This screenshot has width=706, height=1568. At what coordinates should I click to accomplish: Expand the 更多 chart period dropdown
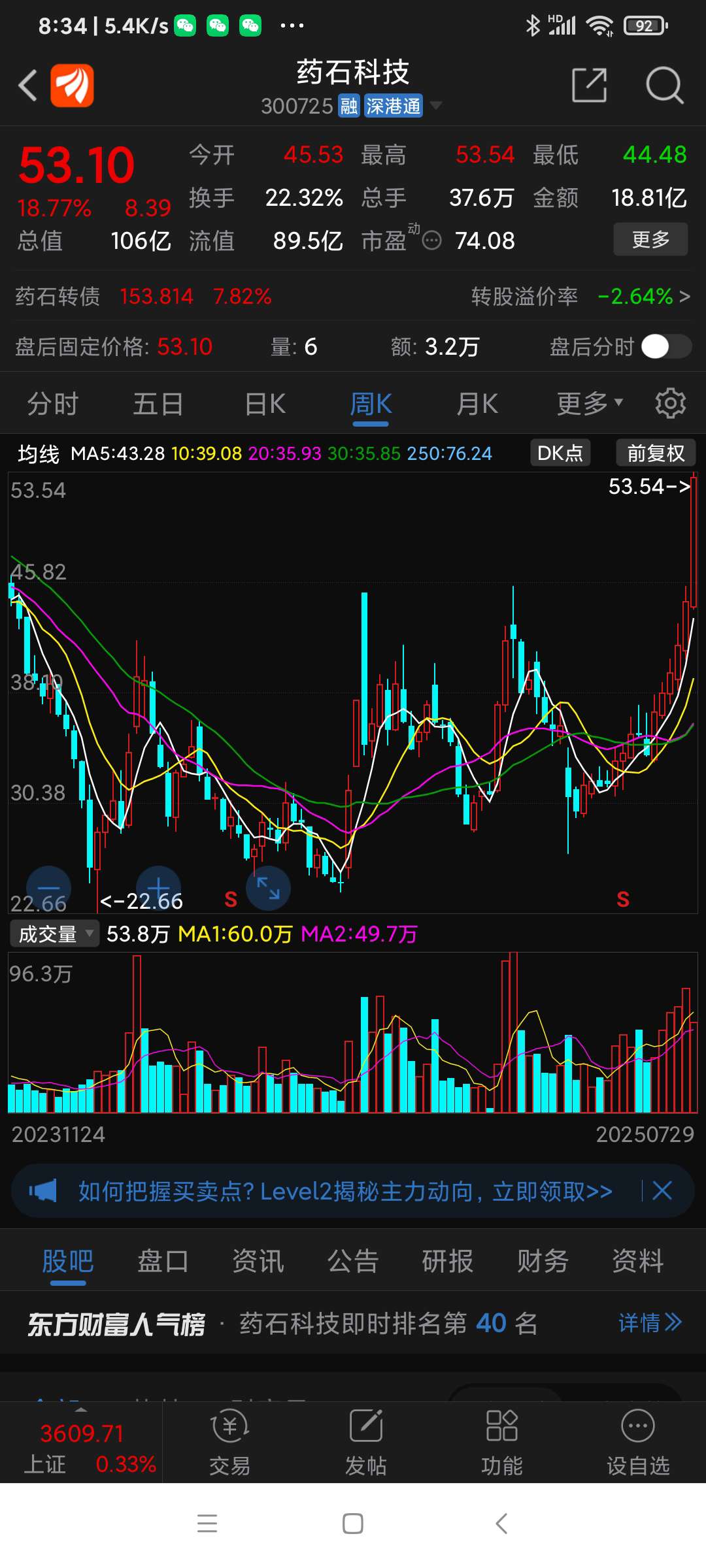click(590, 404)
